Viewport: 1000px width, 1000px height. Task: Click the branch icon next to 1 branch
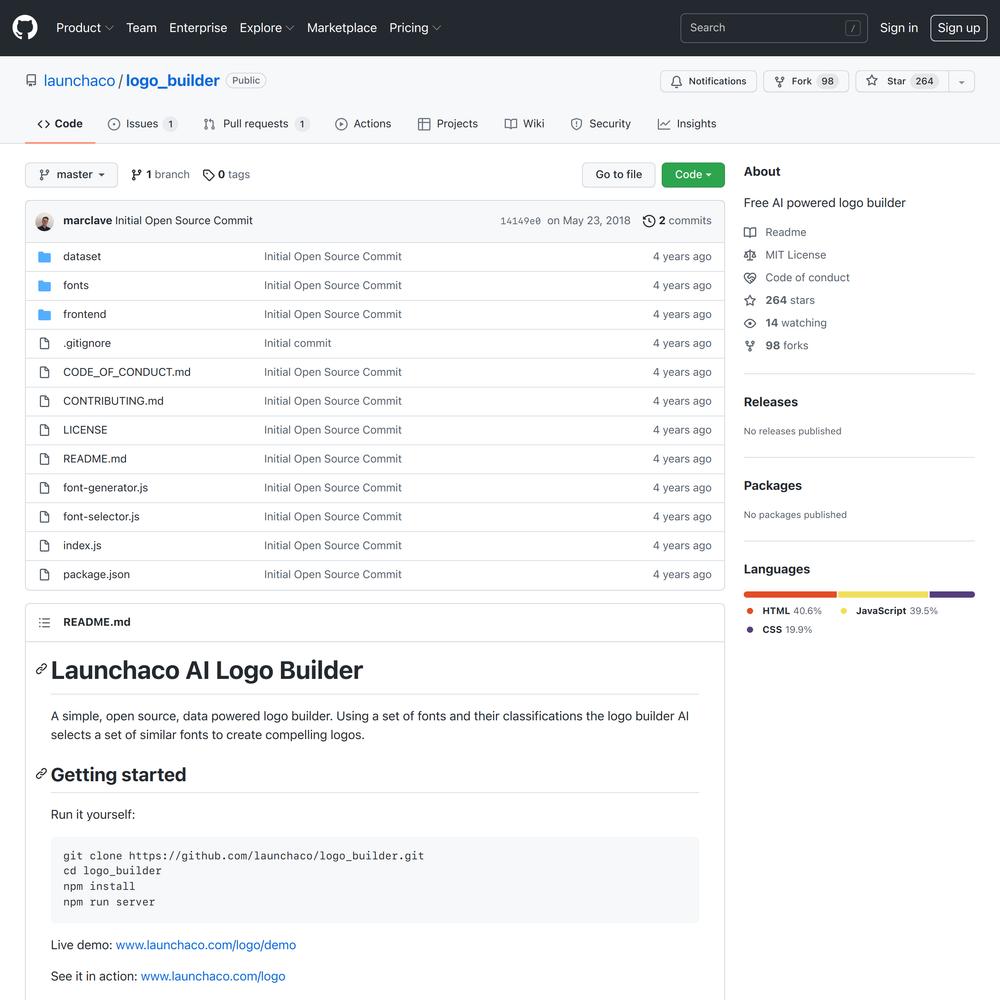tap(136, 175)
